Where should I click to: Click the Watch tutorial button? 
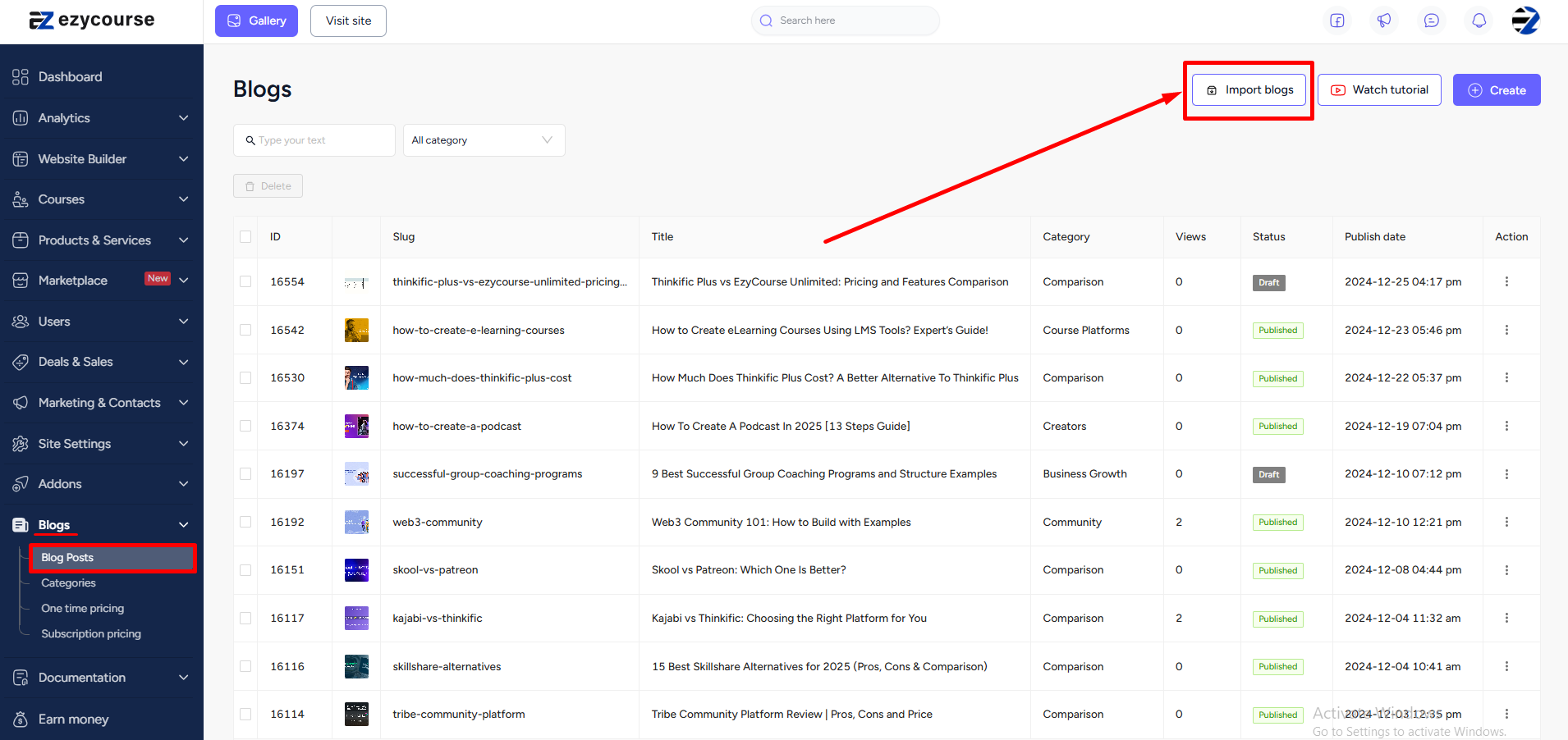click(x=1379, y=90)
